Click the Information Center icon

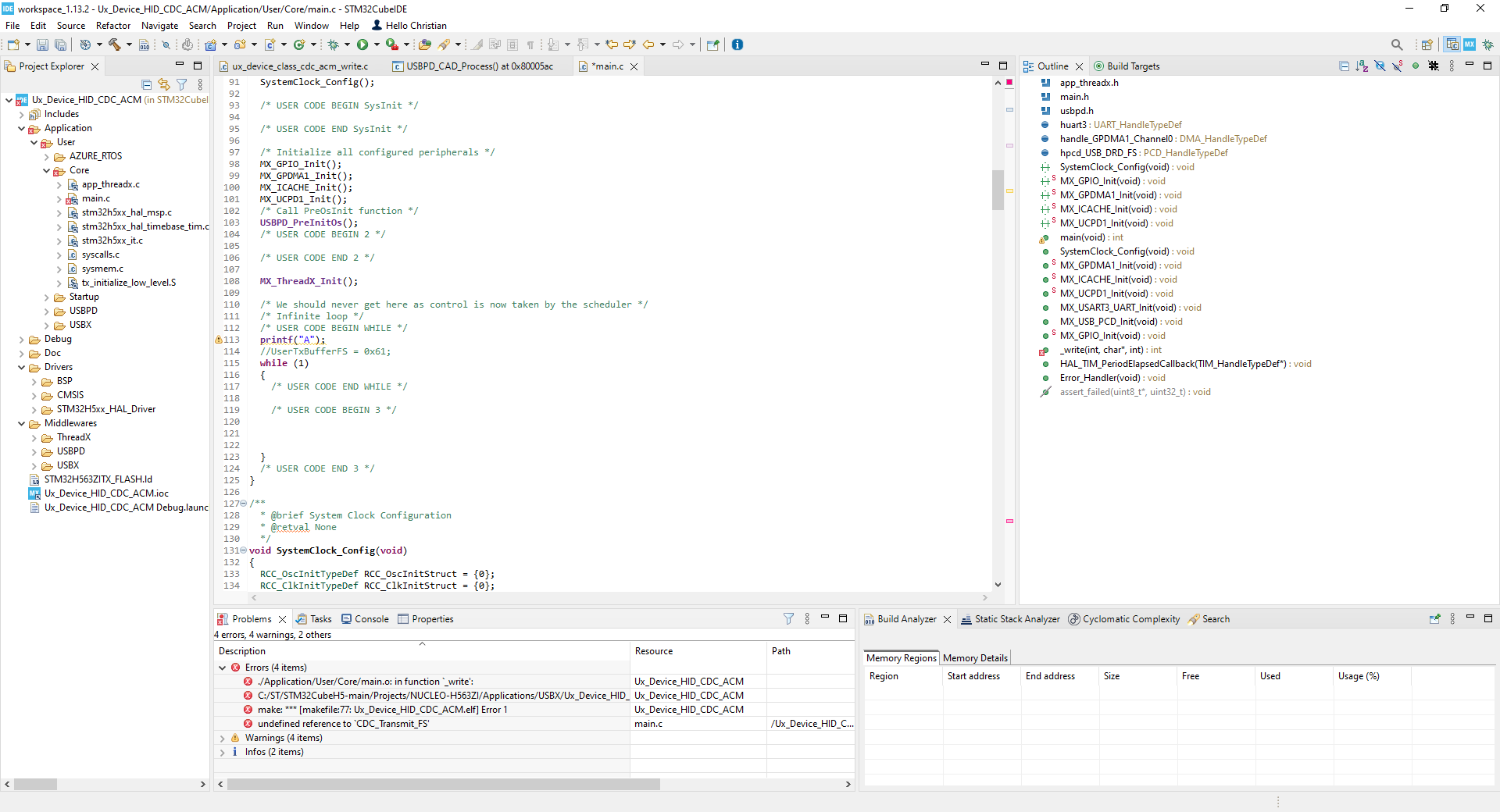pos(737,45)
